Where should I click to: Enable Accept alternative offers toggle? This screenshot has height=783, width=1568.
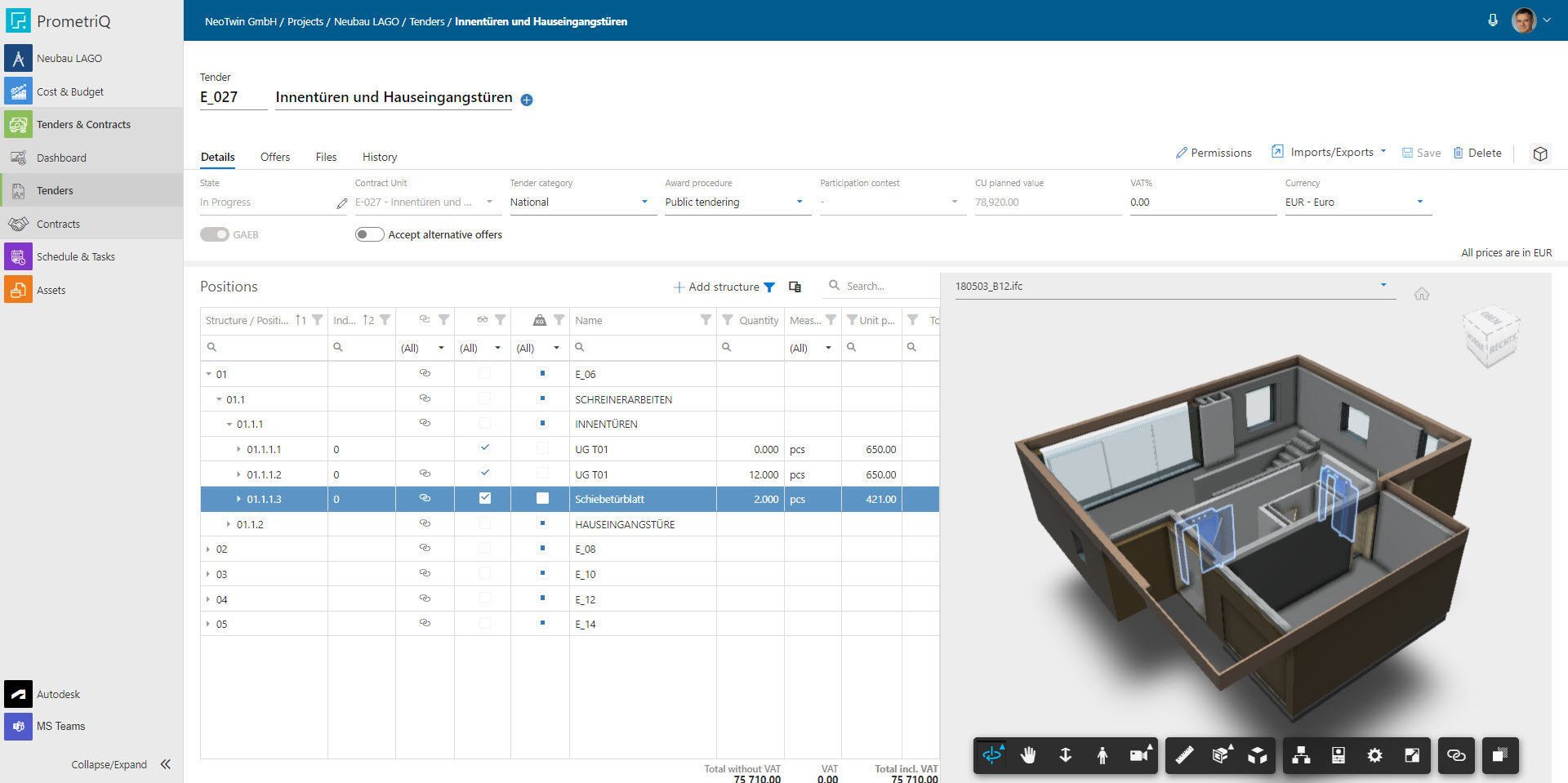click(369, 234)
